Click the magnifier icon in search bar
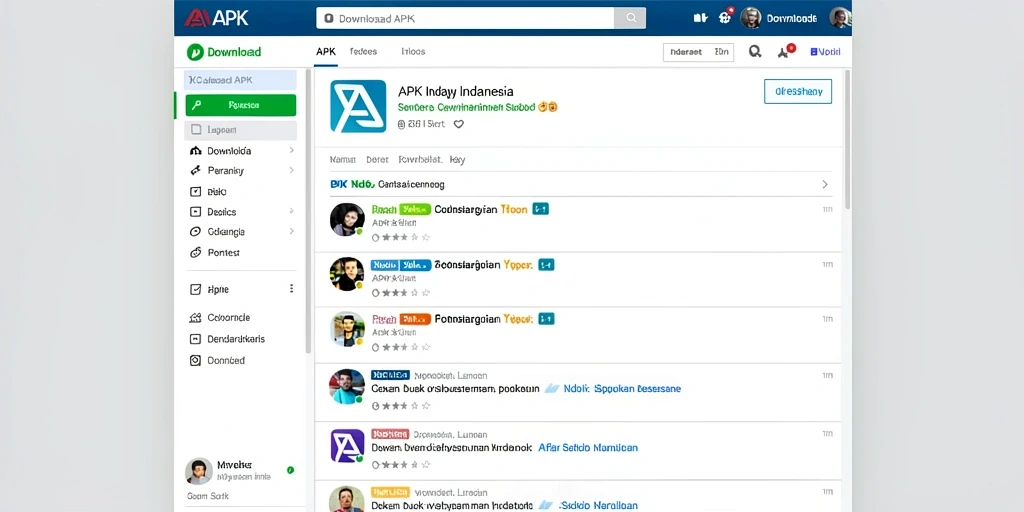The image size is (1024, 512). pos(630,18)
